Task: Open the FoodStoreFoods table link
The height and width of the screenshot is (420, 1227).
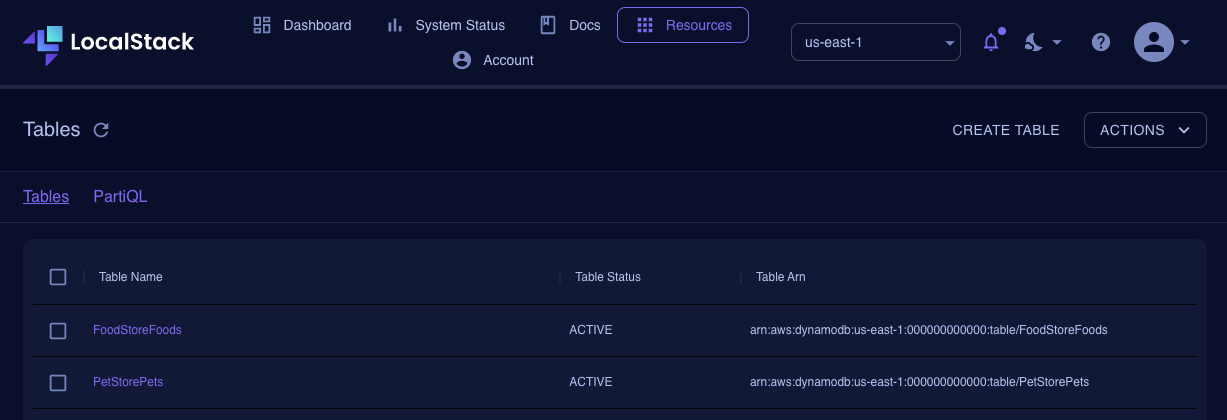Action: [x=137, y=329]
